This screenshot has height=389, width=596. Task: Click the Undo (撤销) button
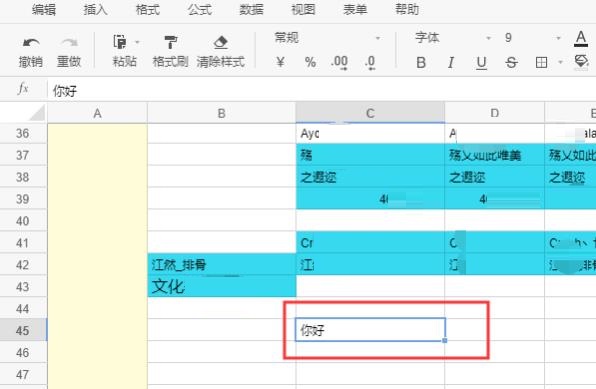[30, 52]
